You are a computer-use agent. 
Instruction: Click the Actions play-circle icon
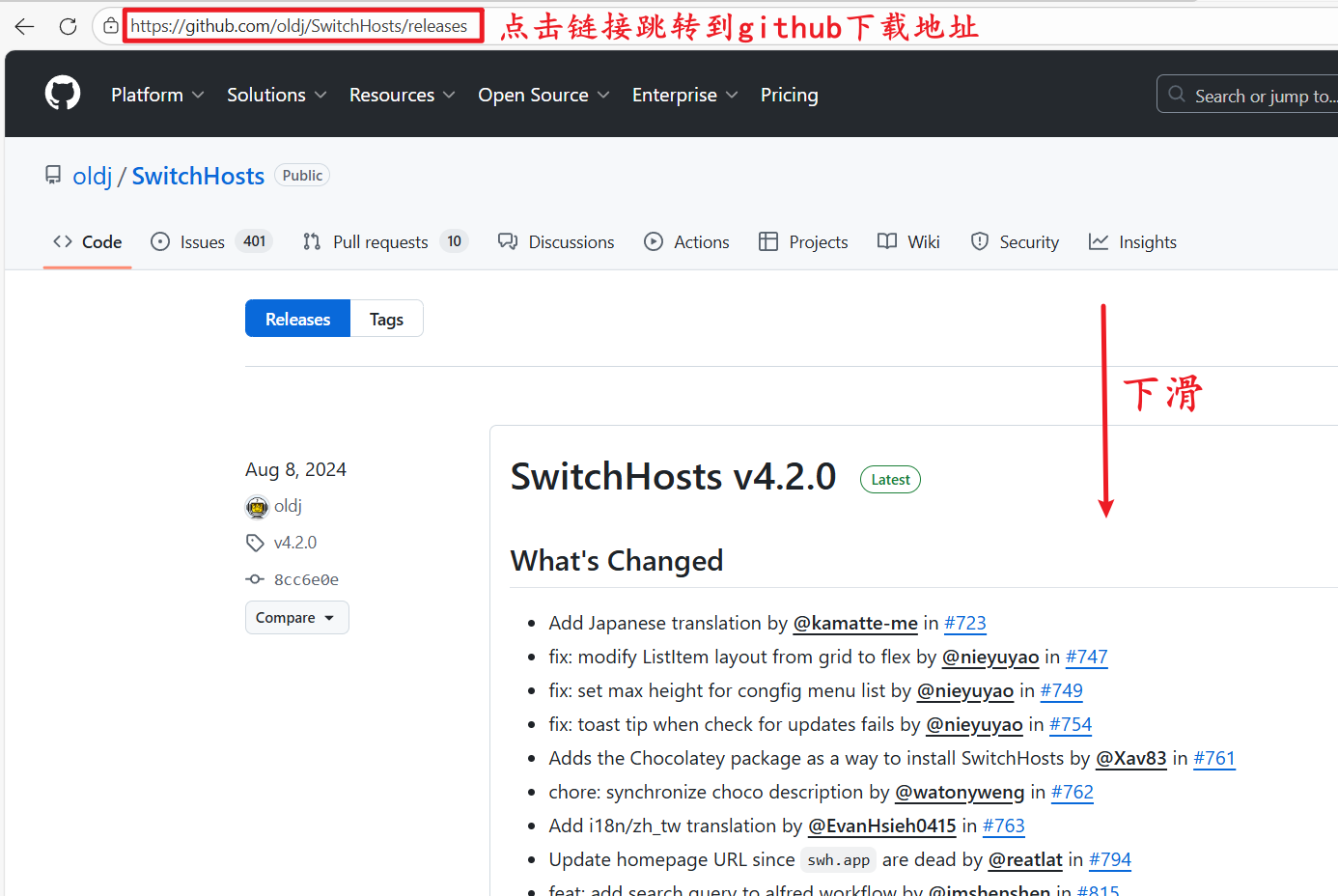[654, 241]
